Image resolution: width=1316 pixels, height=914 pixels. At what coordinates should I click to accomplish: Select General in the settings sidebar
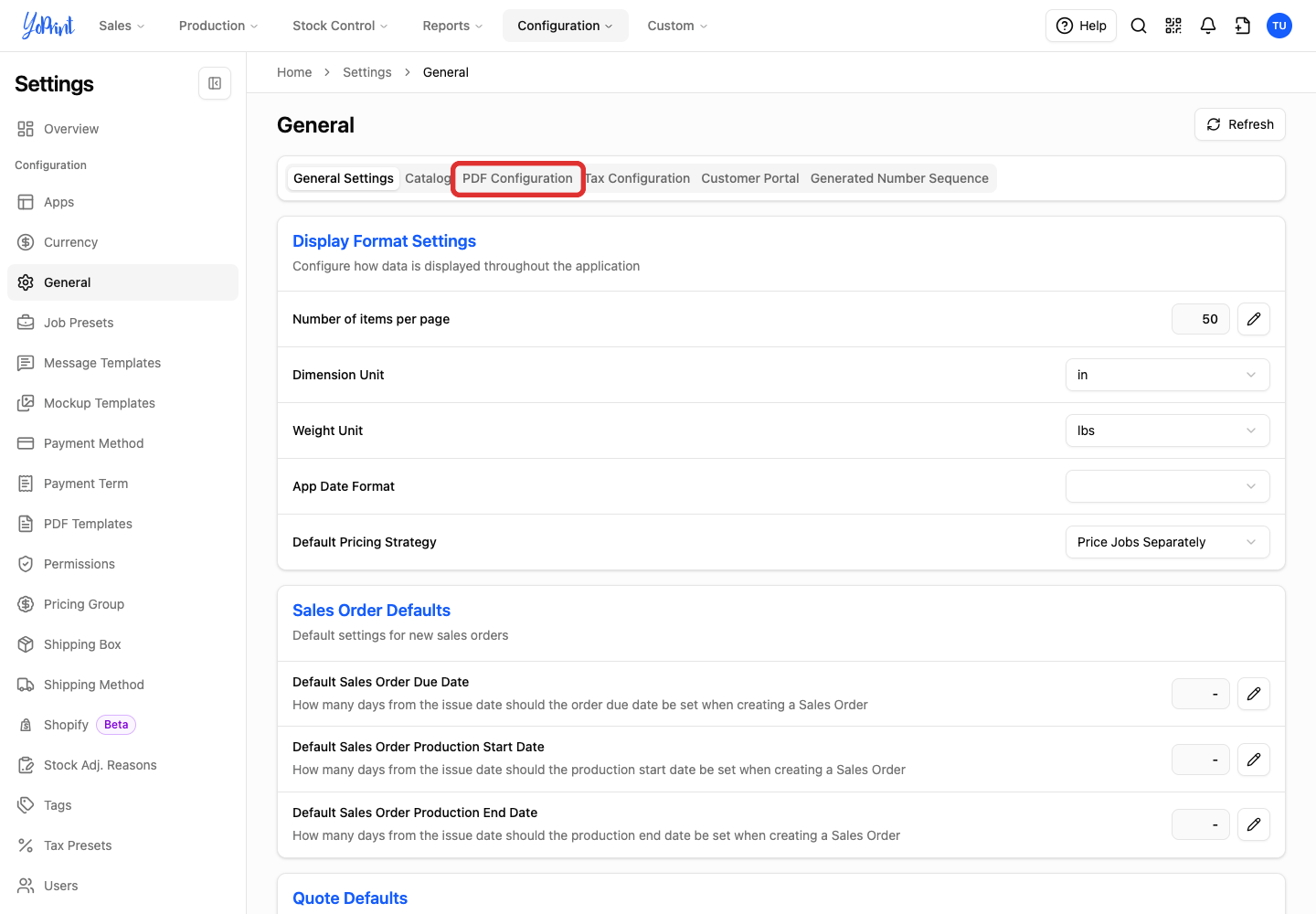click(122, 282)
